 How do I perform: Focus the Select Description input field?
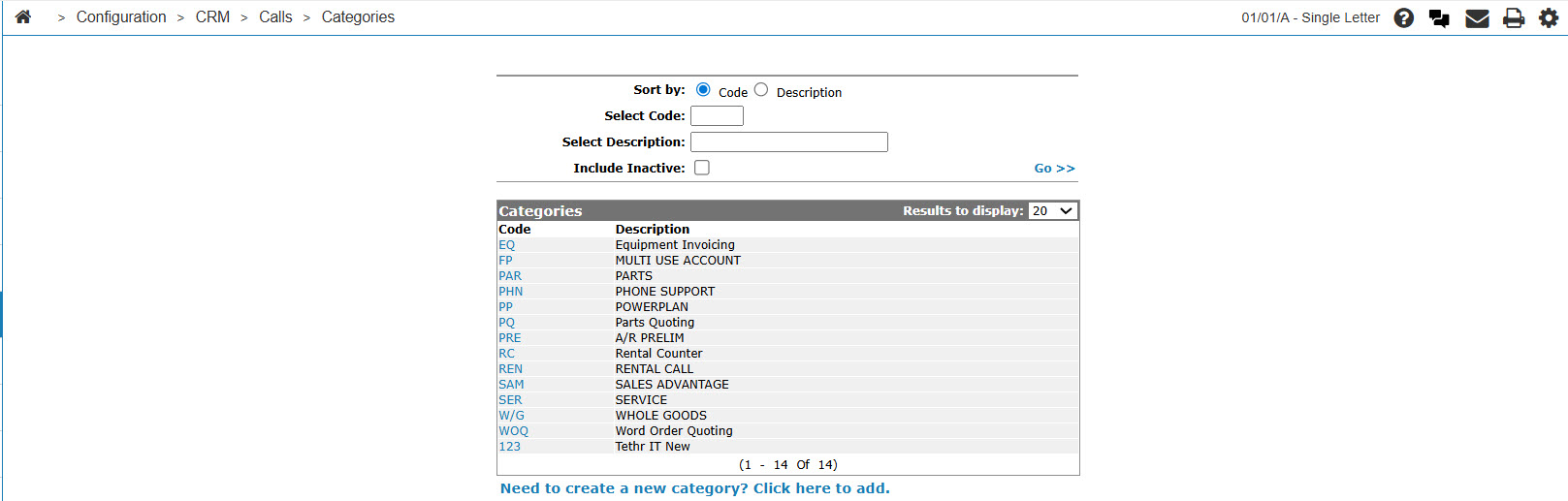tap(789, 141)
